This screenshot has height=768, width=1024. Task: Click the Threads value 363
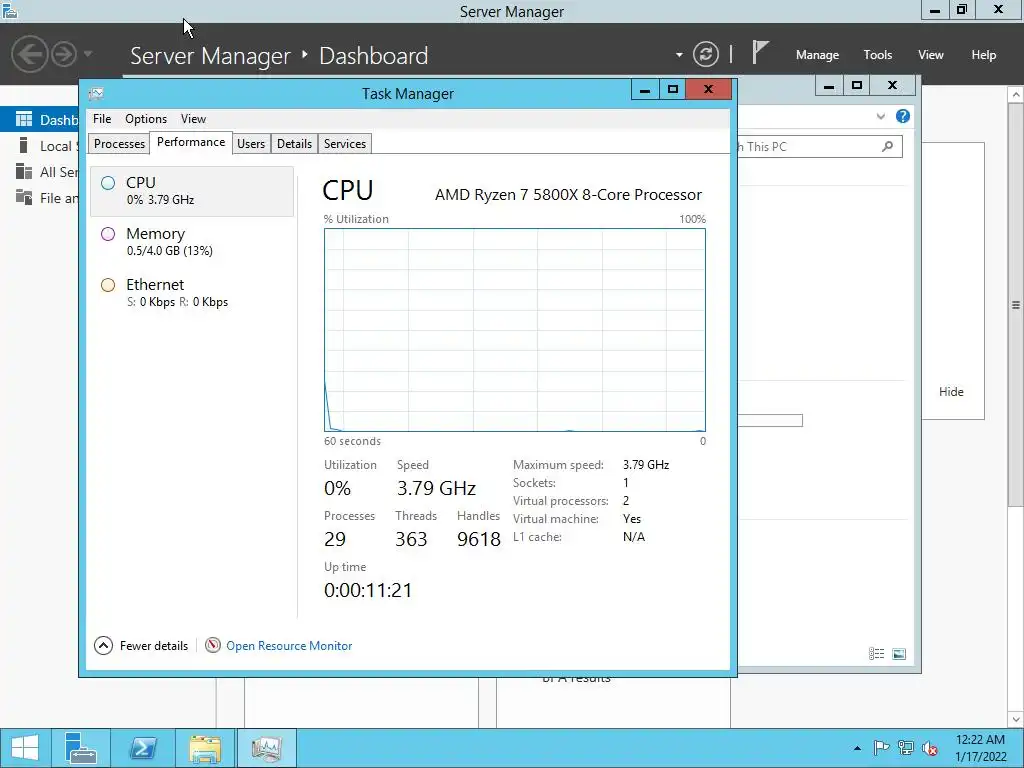[411, 539]
